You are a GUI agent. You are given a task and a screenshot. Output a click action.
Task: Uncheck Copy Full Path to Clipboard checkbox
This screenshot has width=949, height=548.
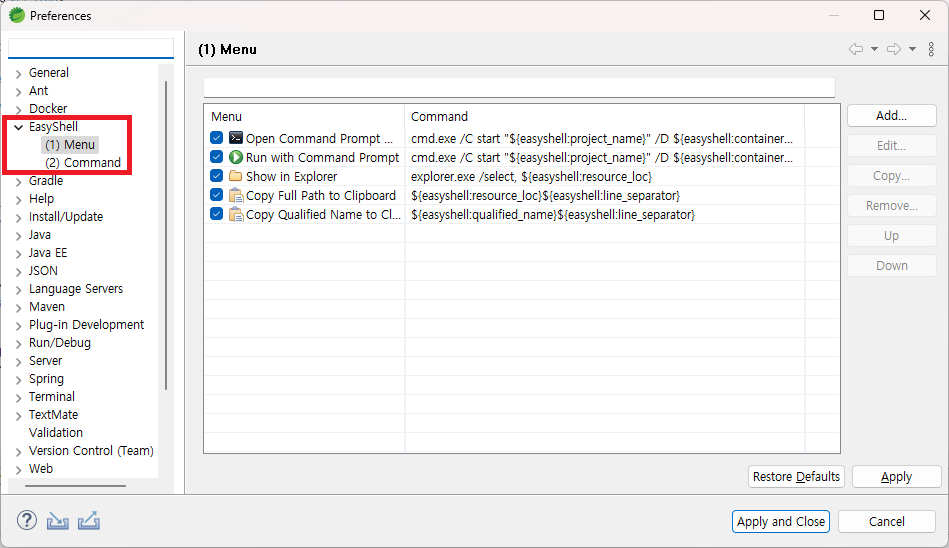(x=217, y=195)
